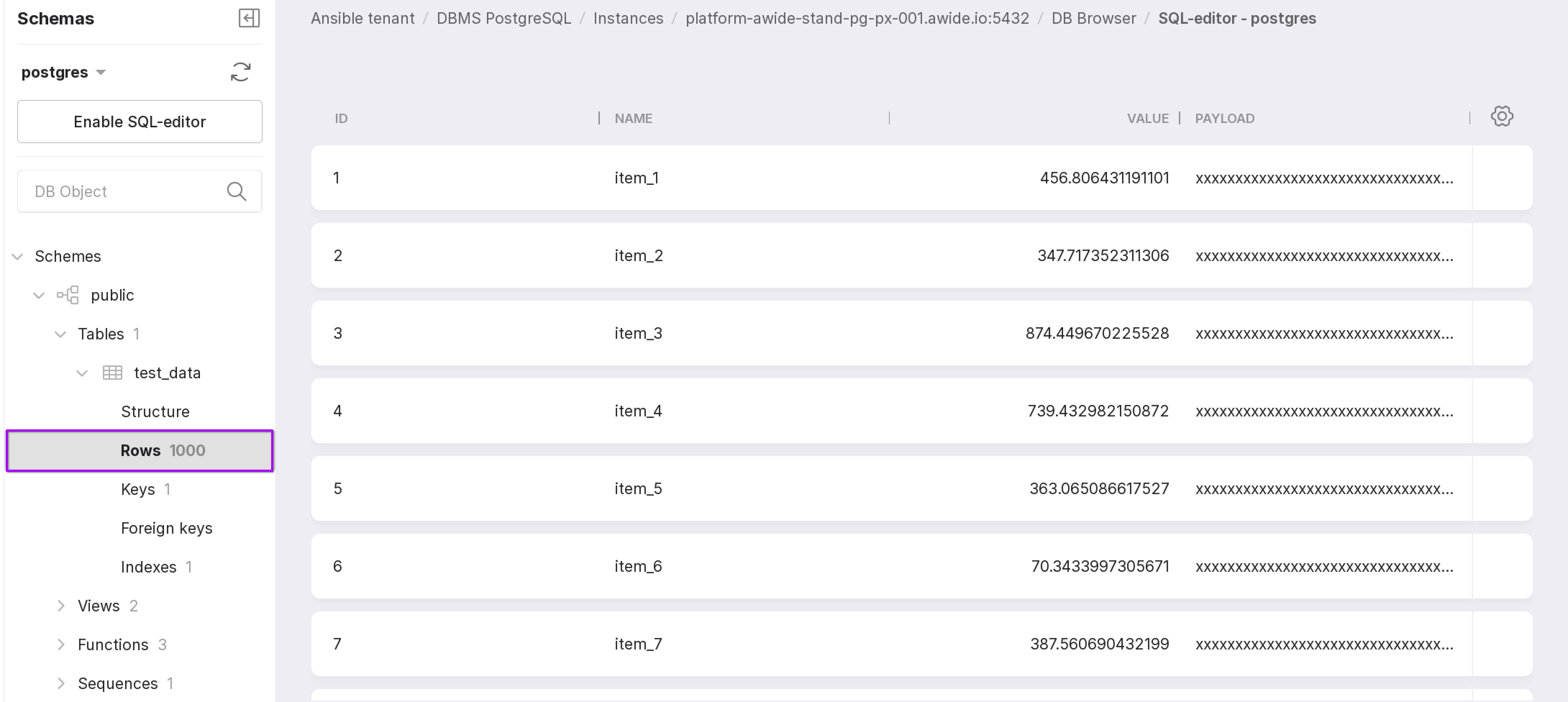Click the public schema diagram icon

68,295
